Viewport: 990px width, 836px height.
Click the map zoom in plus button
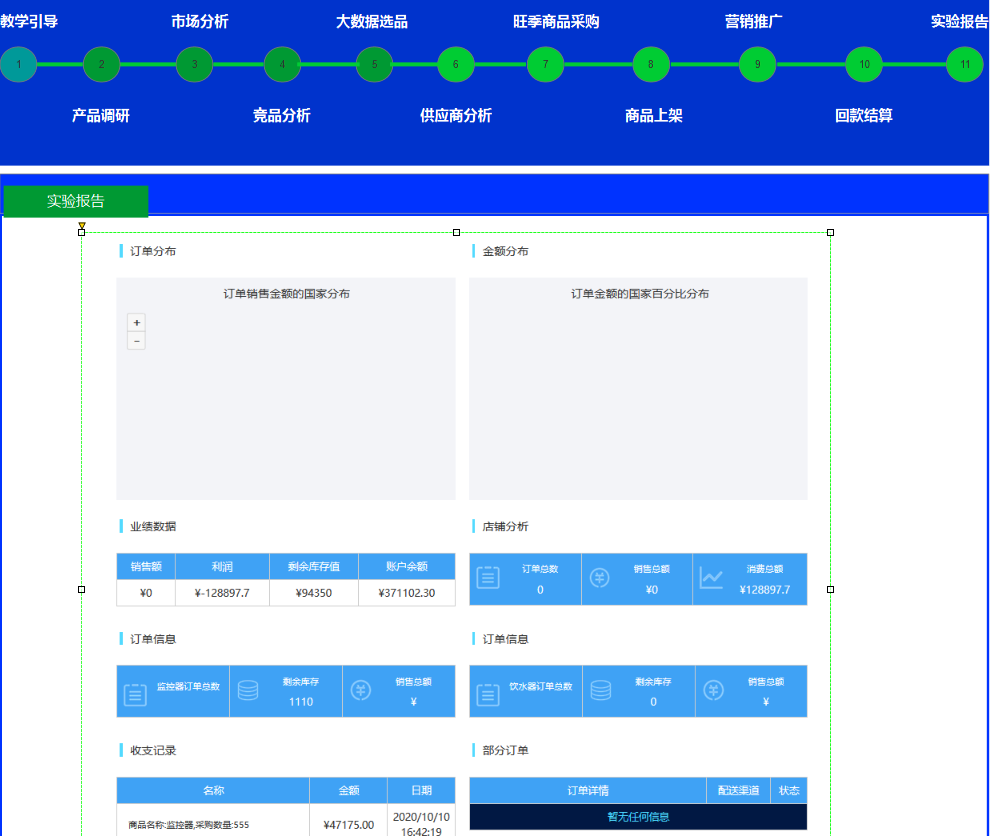point(136,322)
